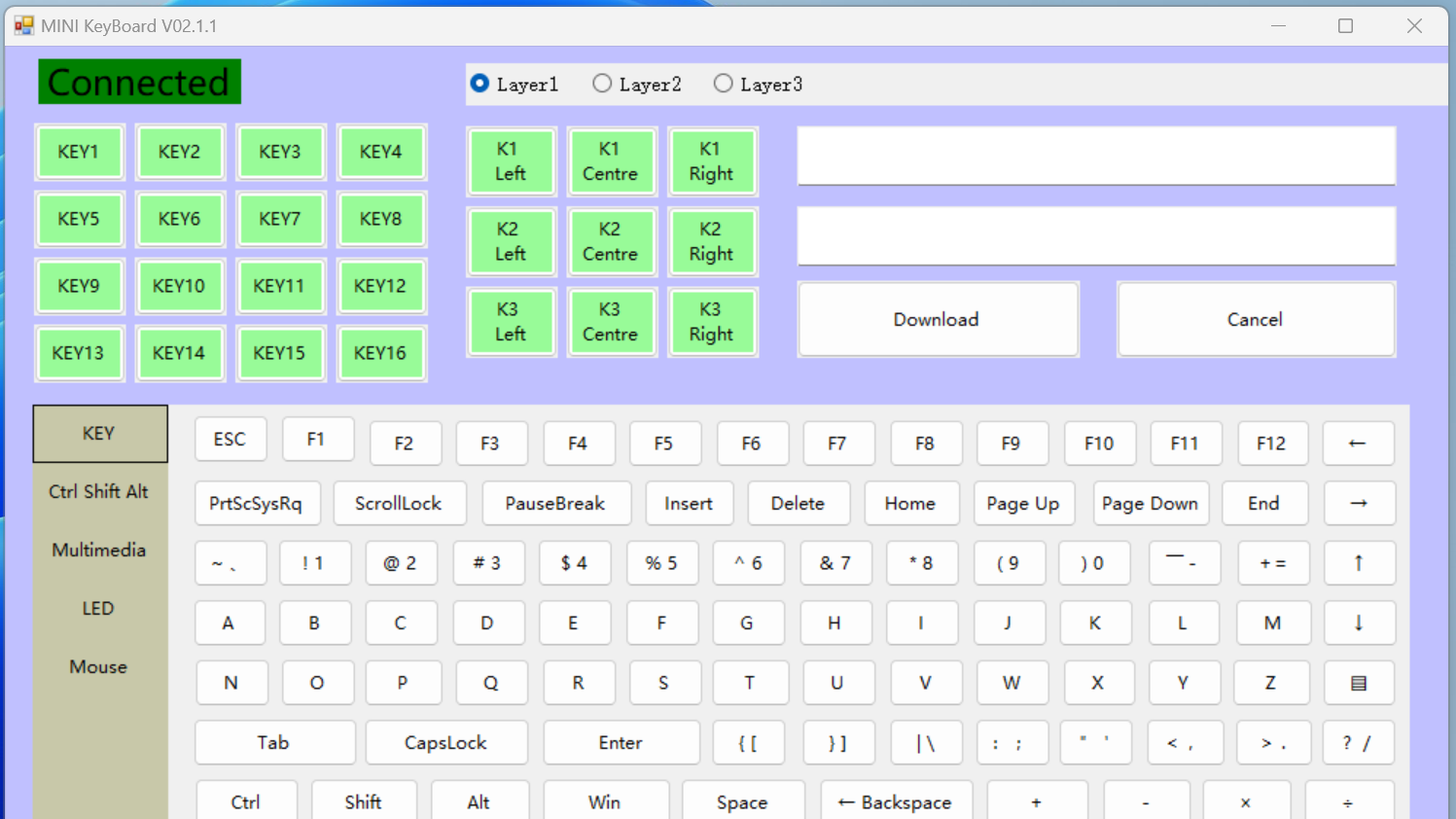Click the divide symbol key
This screenshot has height=819, width=1456.
pos(1348,801)
